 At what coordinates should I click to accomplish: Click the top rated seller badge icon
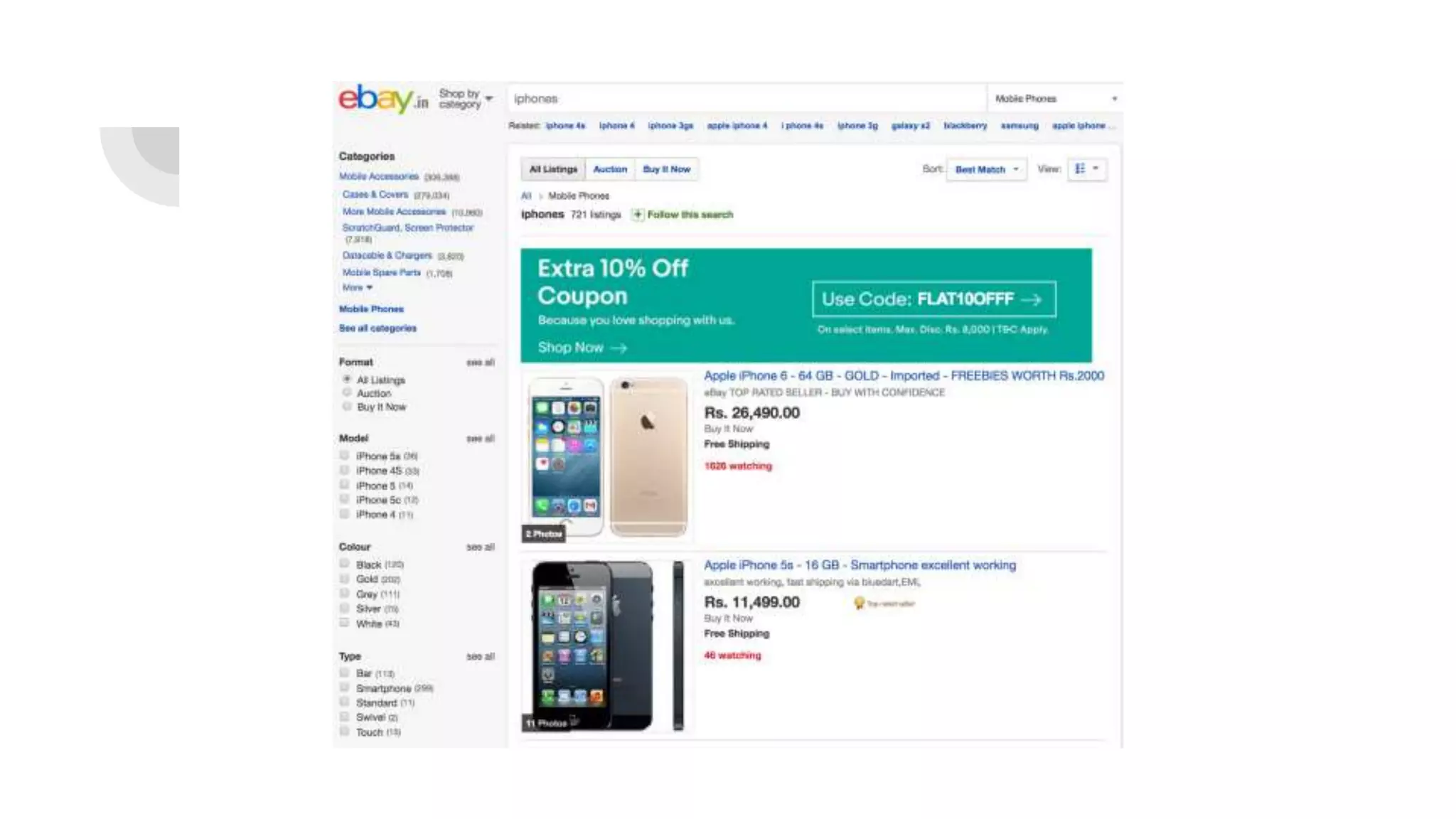click(x=859, y=603)
